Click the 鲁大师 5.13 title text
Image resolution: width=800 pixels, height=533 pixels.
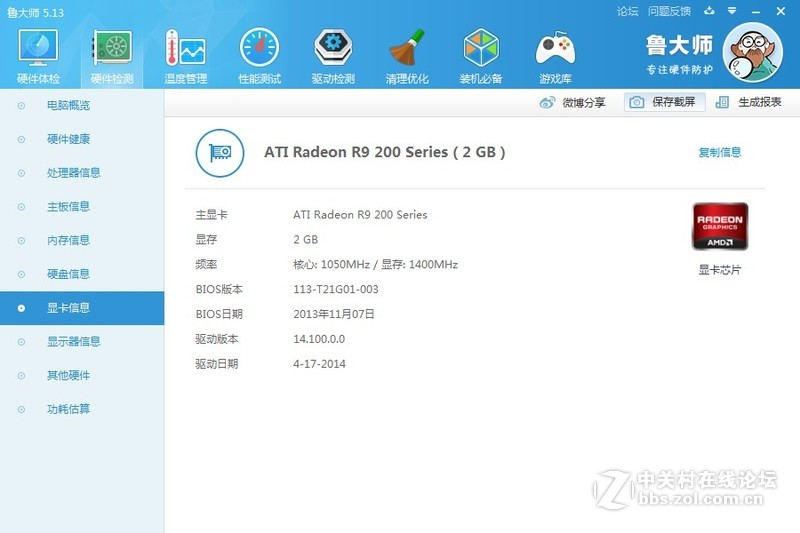(x=36, y=12)
